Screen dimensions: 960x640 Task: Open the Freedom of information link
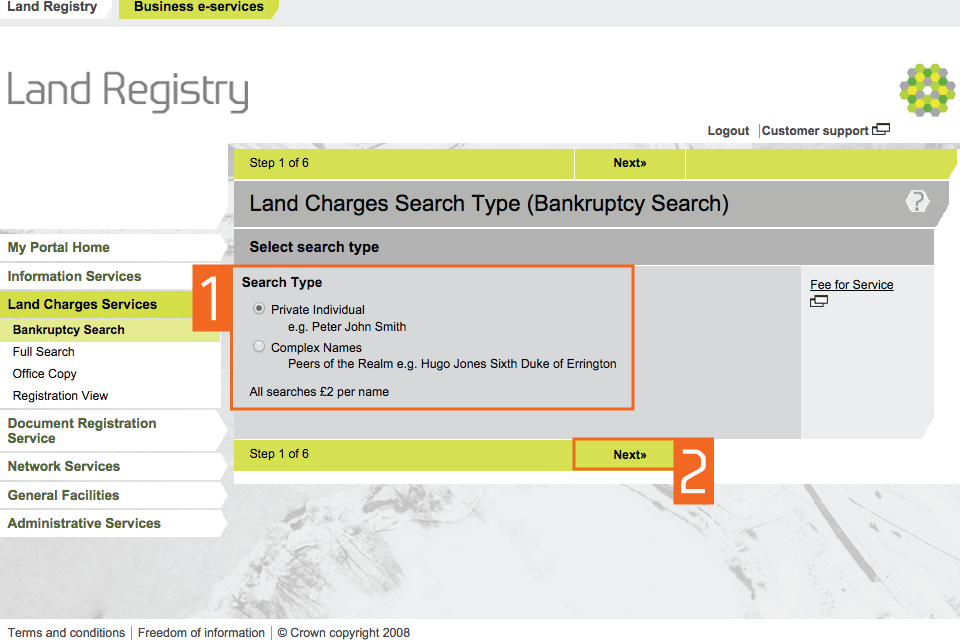201,633
